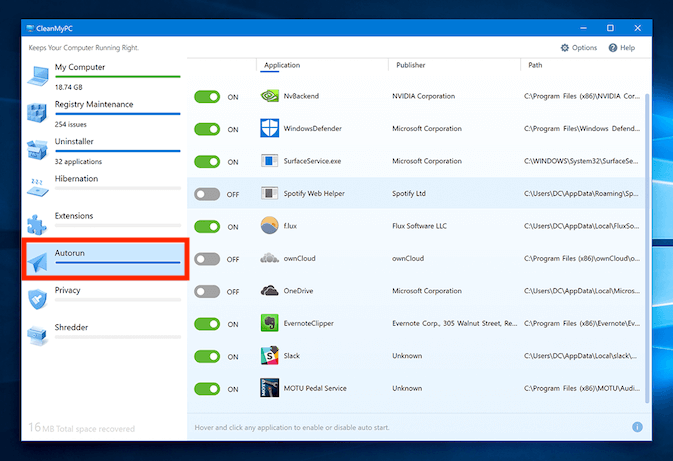Go to the Uninstaller section
Screen dimensions: 673x461
(x=104, y=151)
